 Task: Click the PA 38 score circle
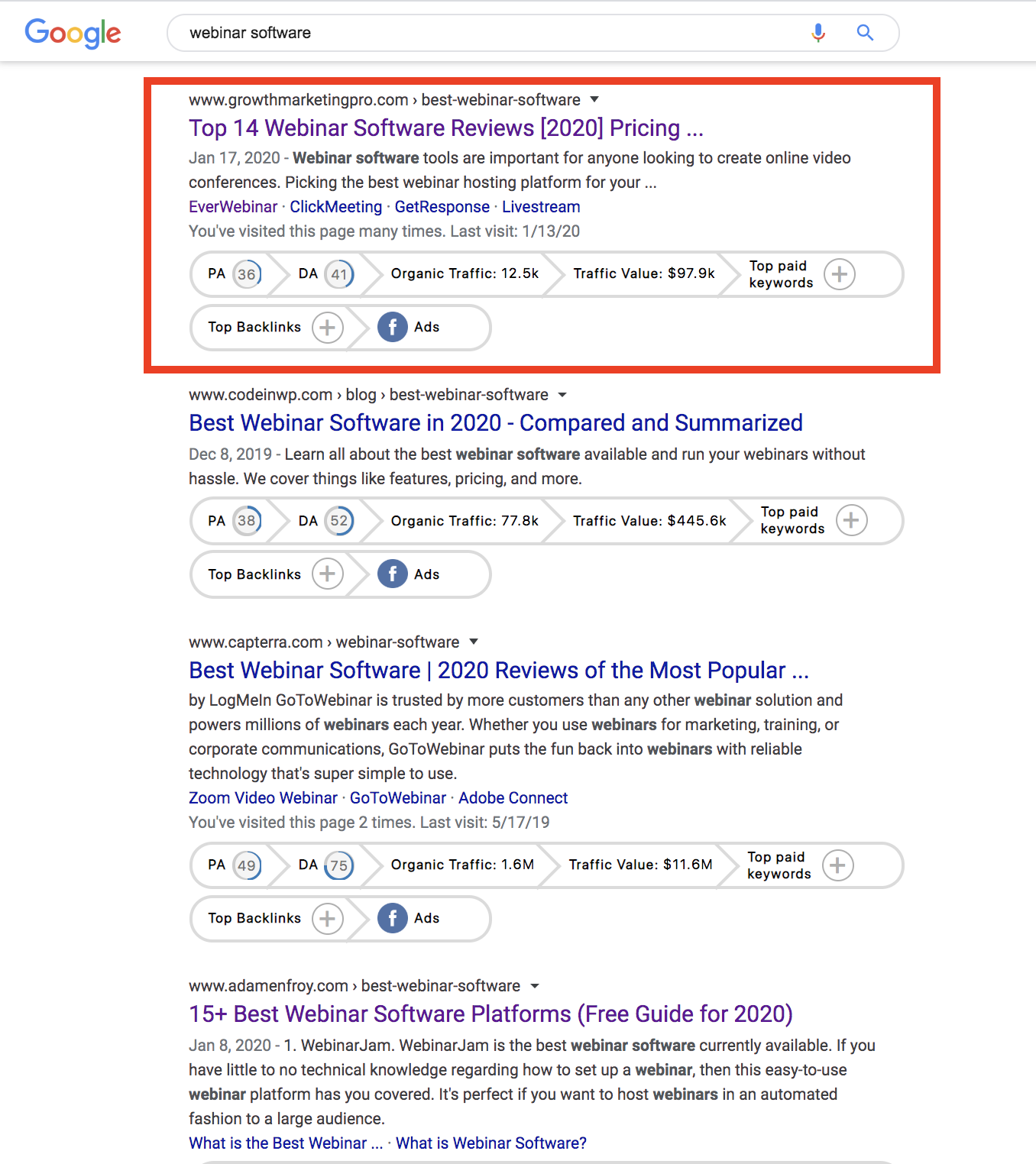[247, 521]
